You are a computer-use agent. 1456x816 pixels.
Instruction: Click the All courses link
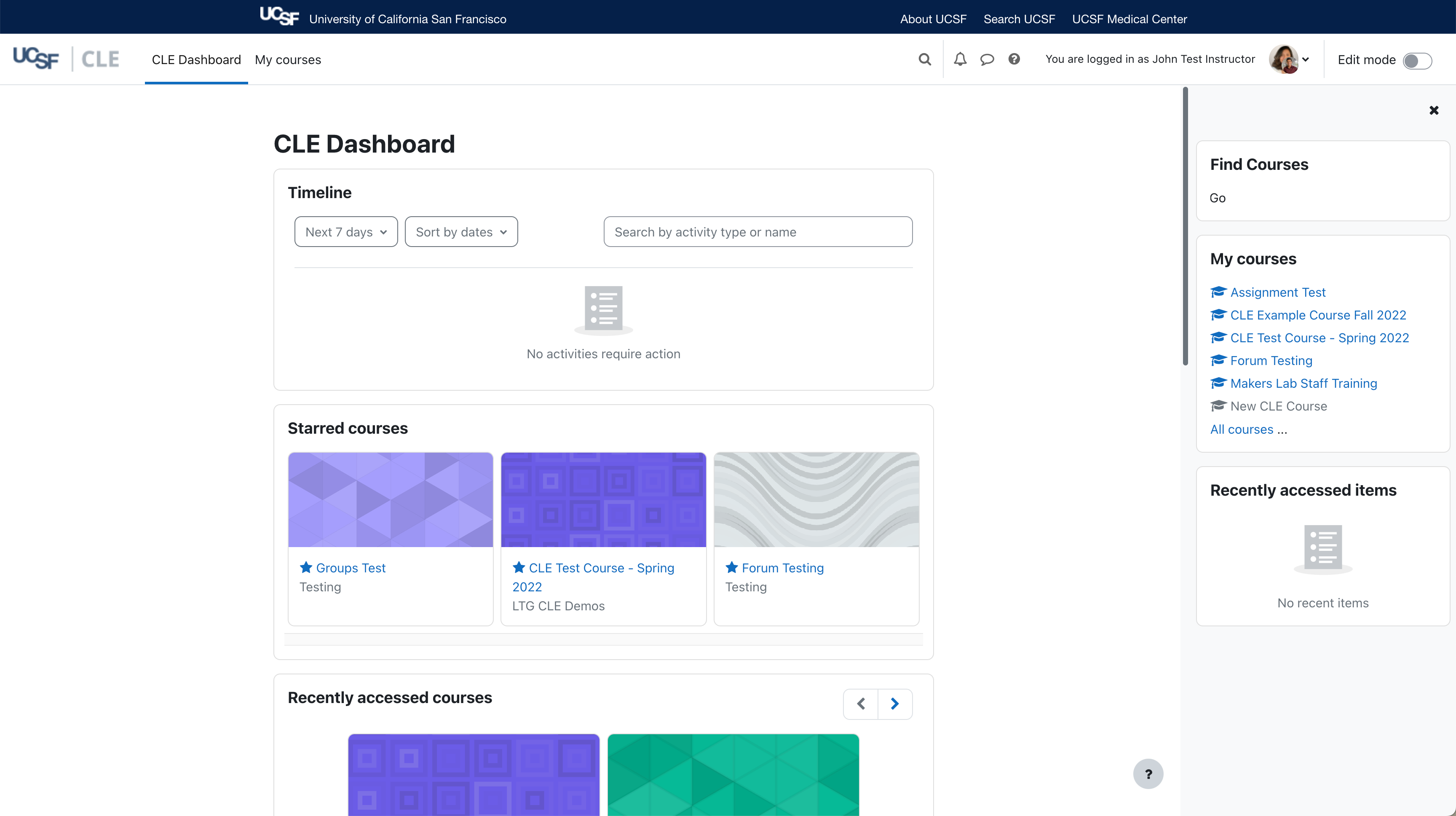(1241, 429)
